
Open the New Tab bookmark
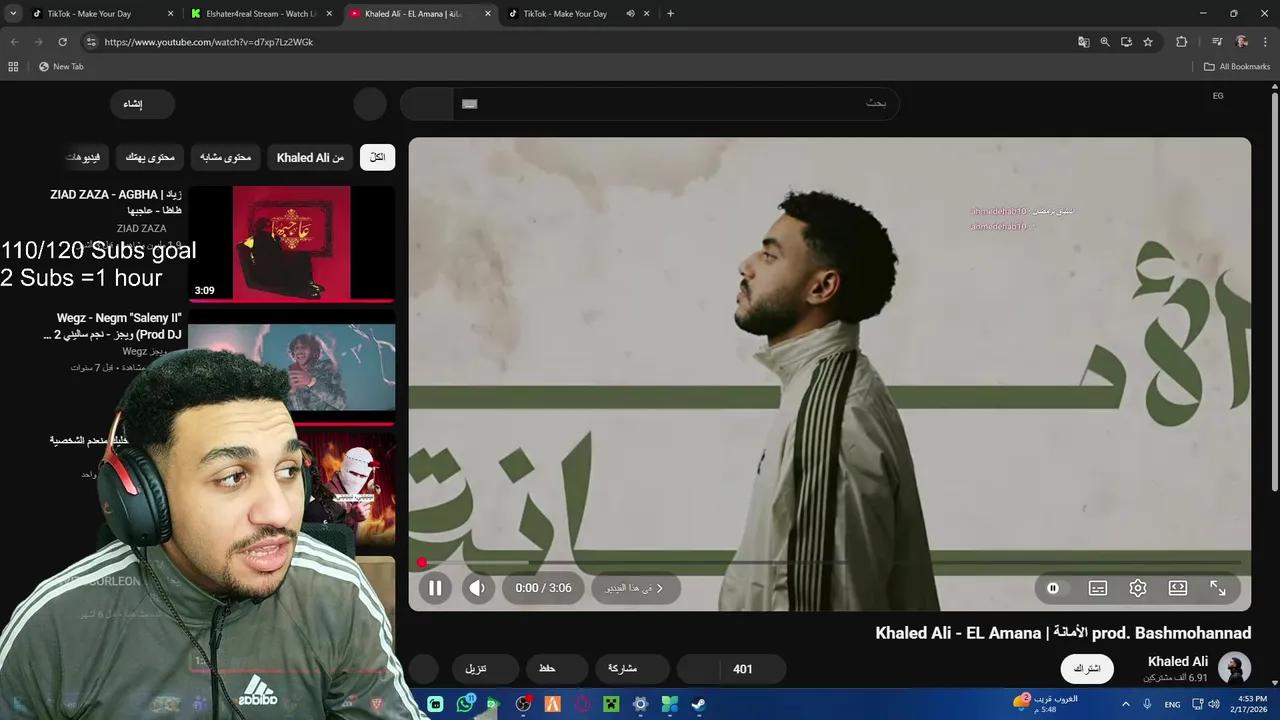(61, 67)
